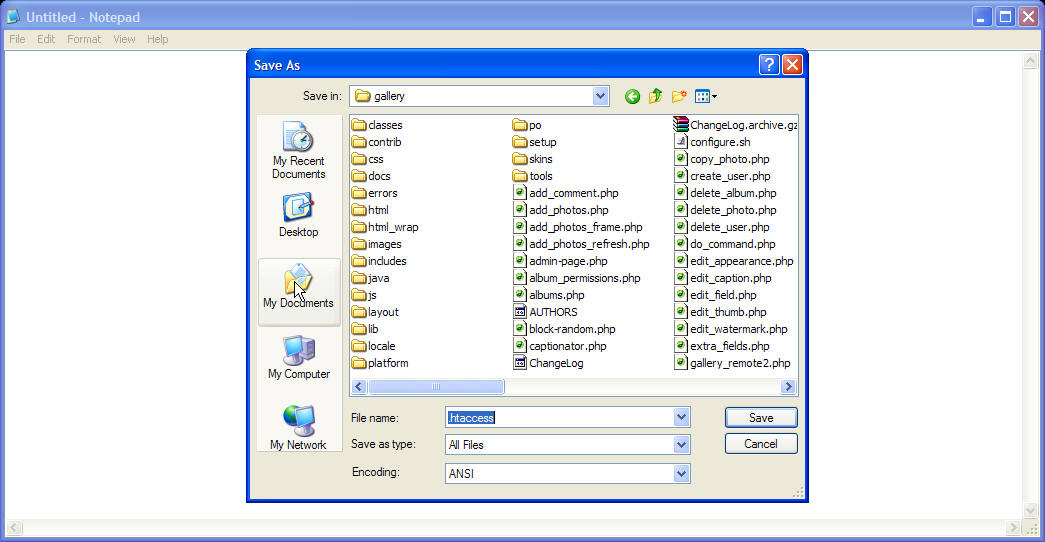Open Notepad View menu
1045x542 pixels.
(124, 39)
